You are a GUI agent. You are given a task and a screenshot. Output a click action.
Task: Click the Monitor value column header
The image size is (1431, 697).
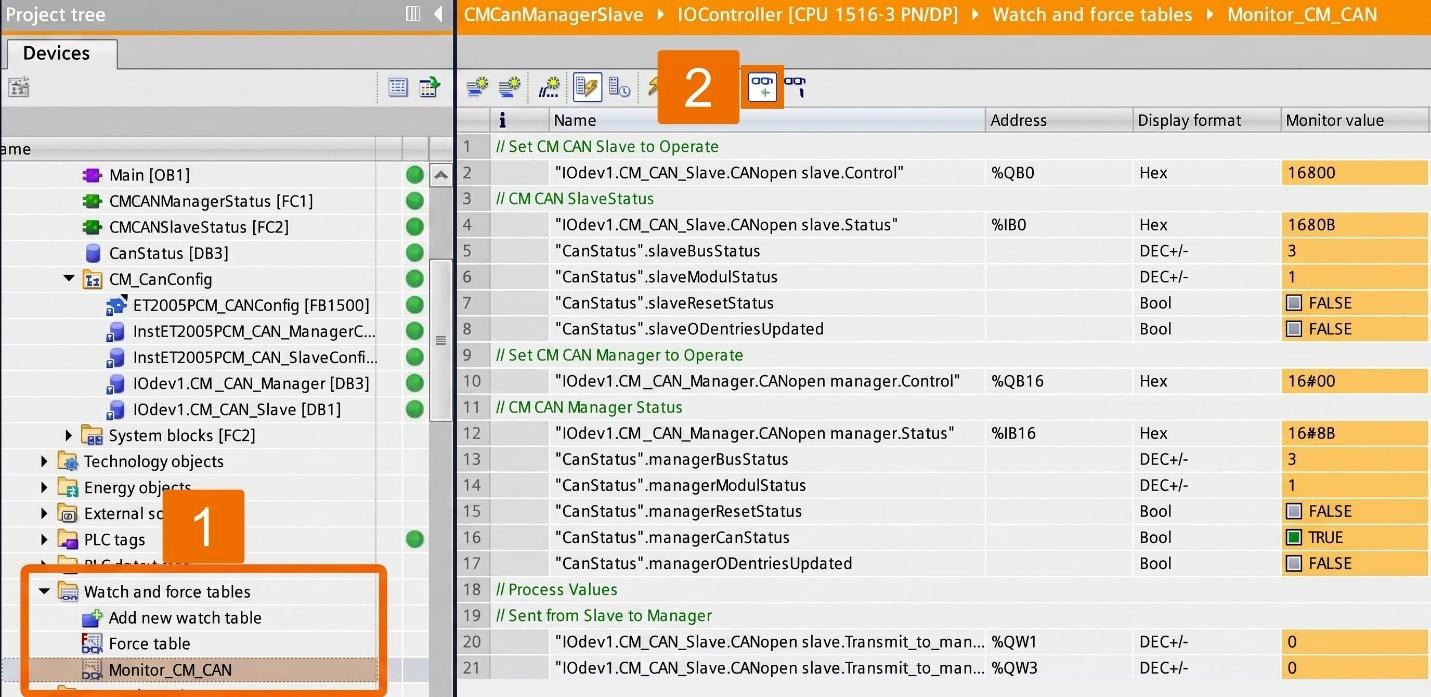[x=1355, y=120]
